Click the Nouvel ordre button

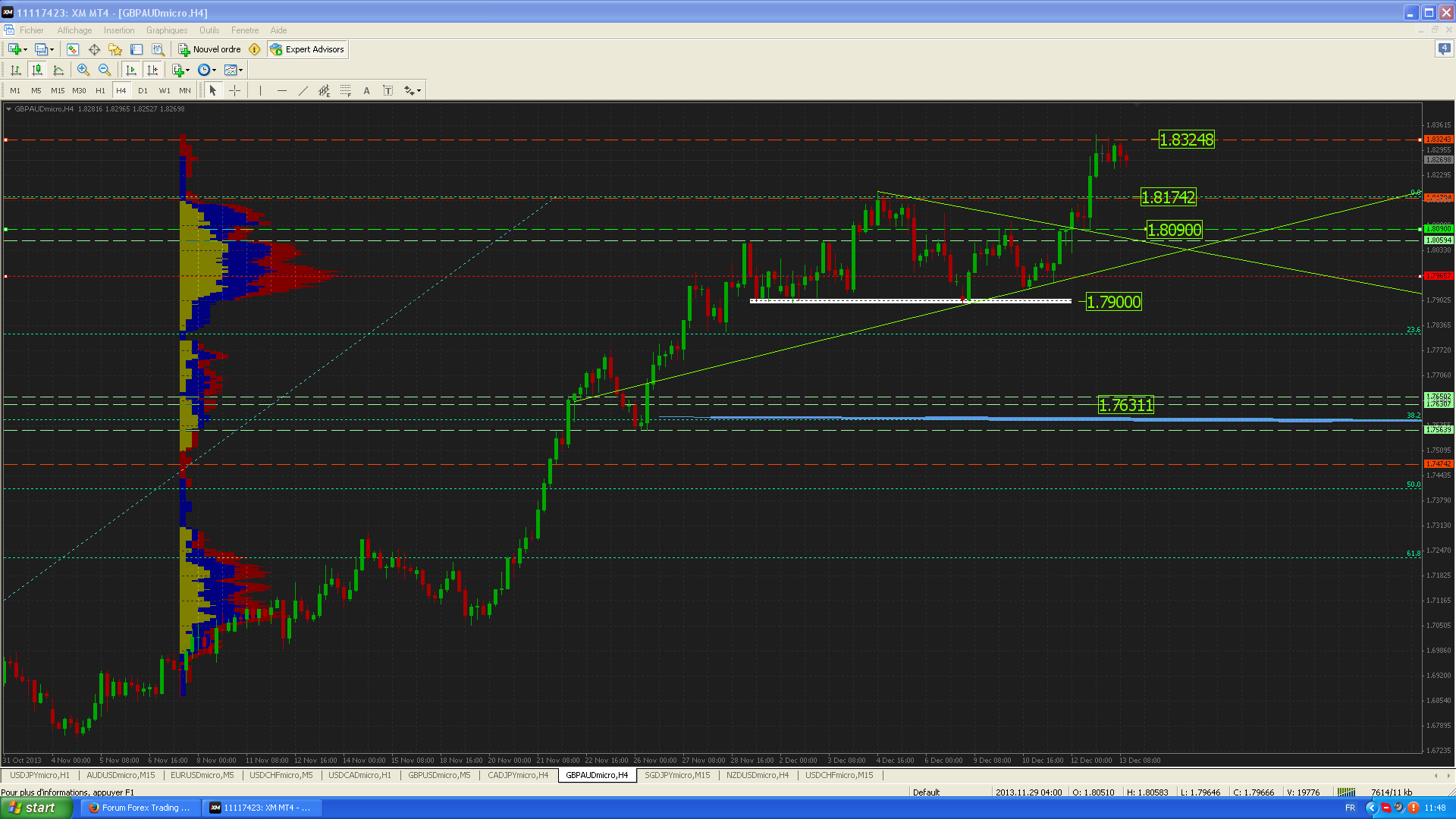[x=209, y=49]
